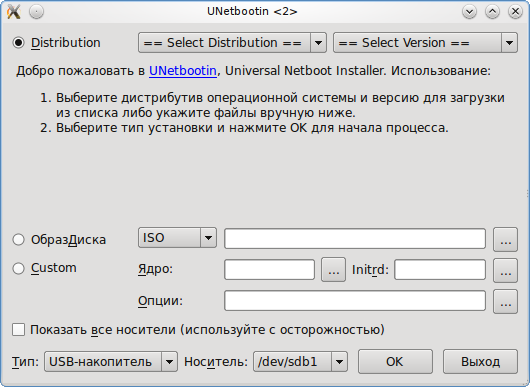Viewport: 530px width, 387px height.
Task: Browse for kernel file next to Ядро
Action: point(333,269)
